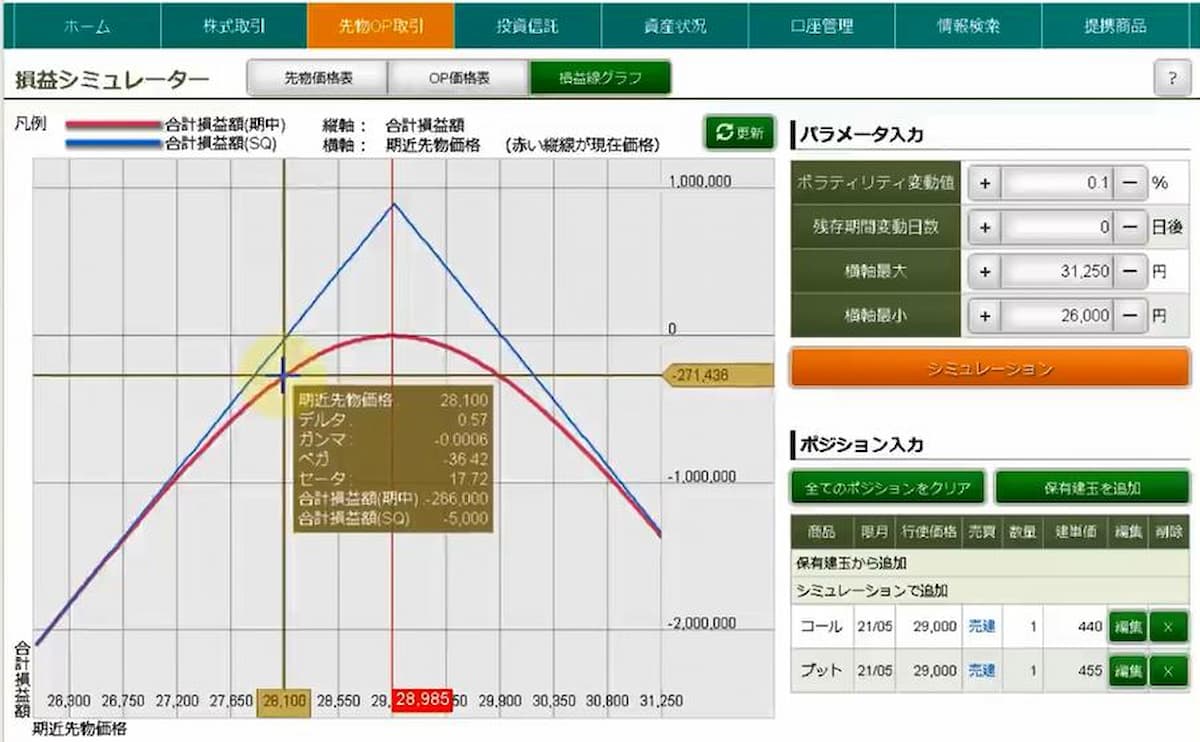Increase 横軸最小 with plus button

coord(984,315)
